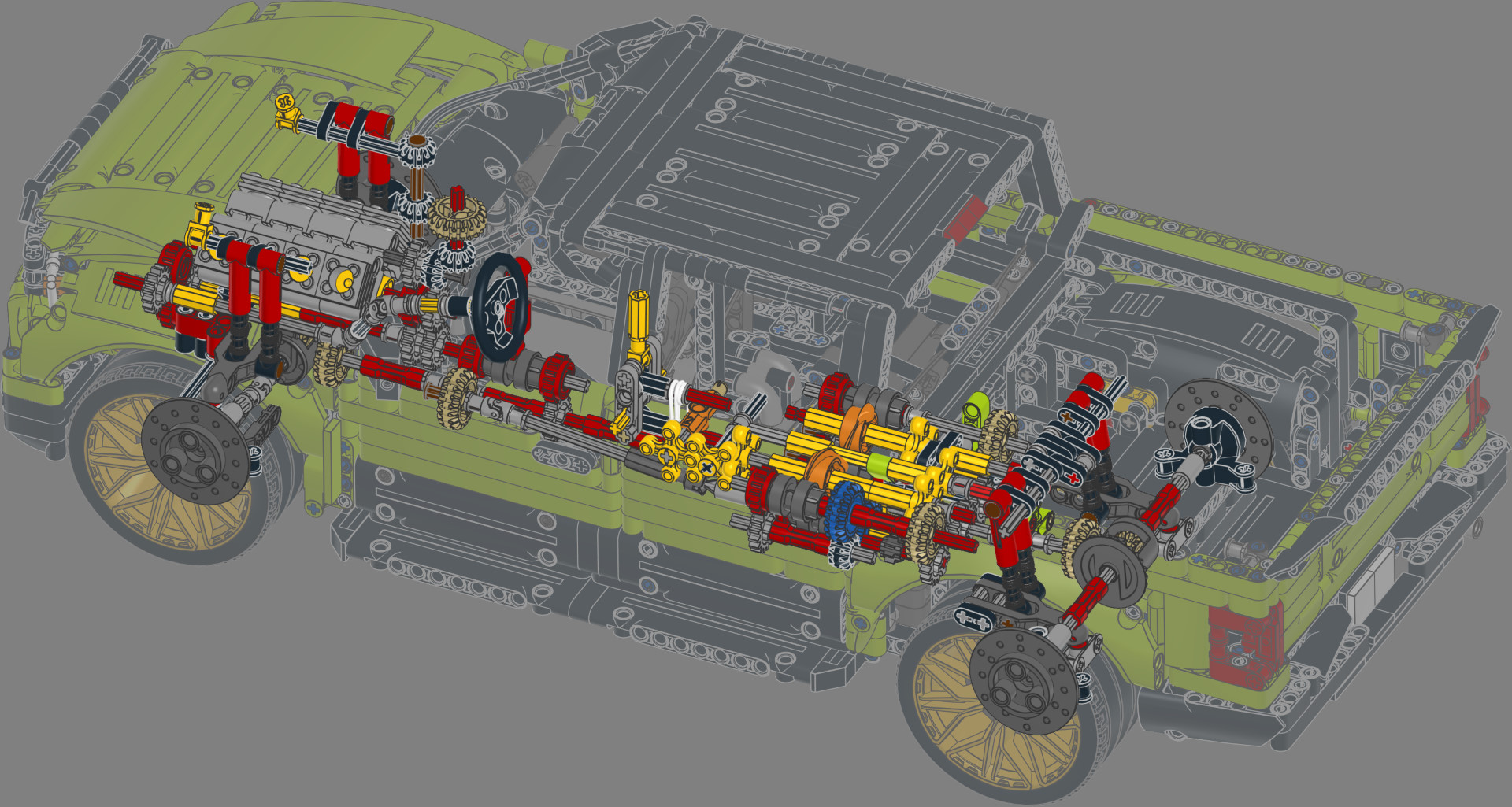Select the nearest rear wheel hub disc

tap(1025, 681)
